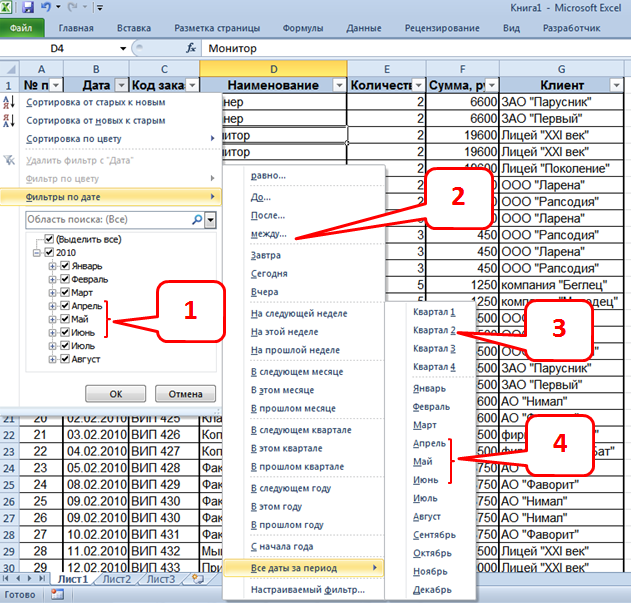Open the Name Box dropdown arrow
Image resolution: width=631 pixels, height=603 pixels.
pyautogui.click(x=123, y=48)
